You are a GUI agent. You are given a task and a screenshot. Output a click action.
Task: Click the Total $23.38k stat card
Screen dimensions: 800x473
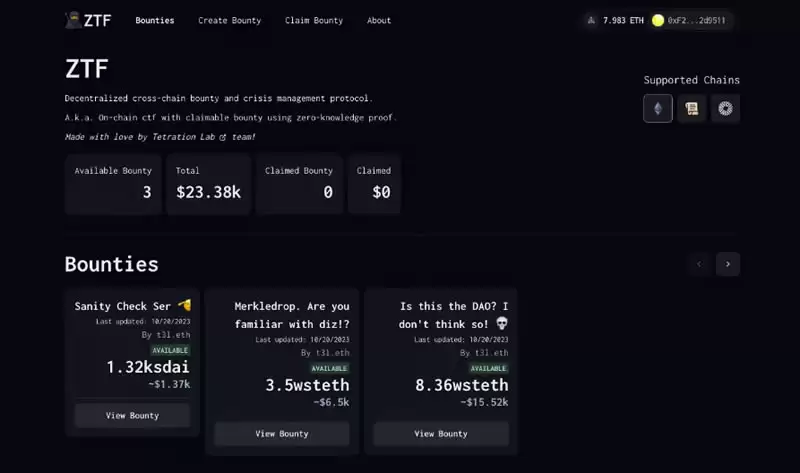click(208, 184)
